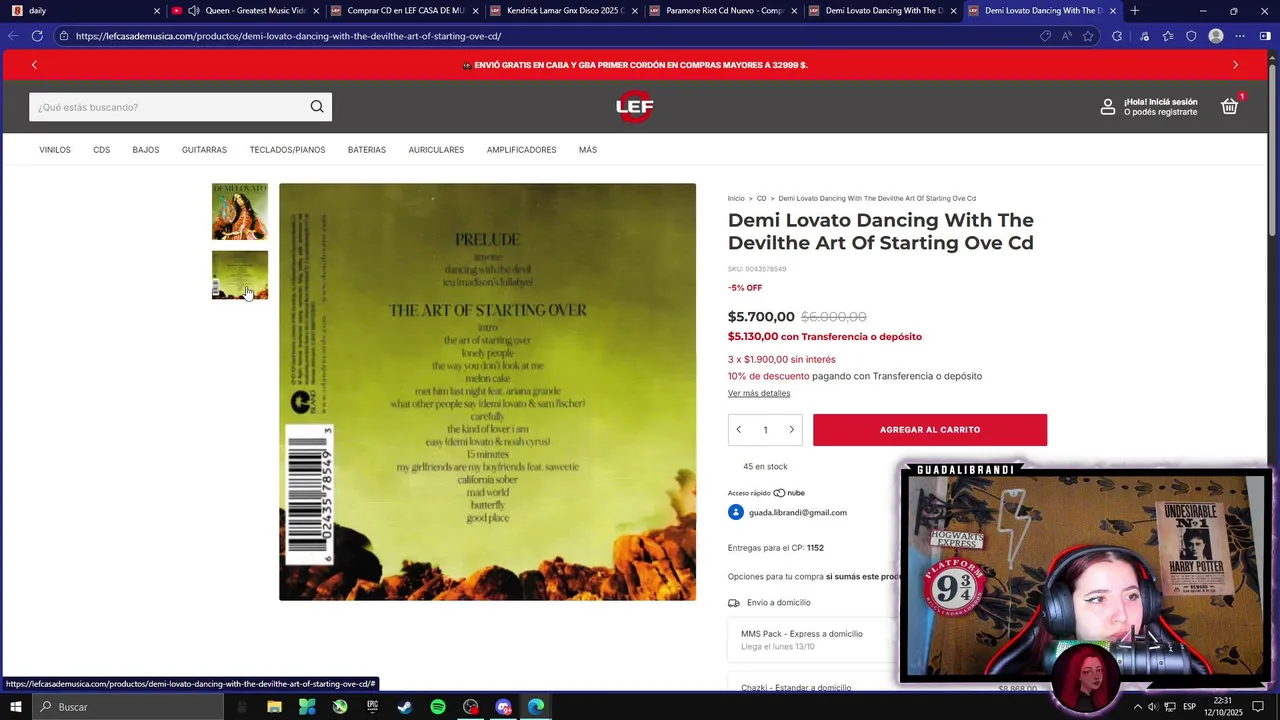The height and width of the screenshot is (720, 1280).
Task: Open the shopping cart icon
Action: pyautogui.click(x=1230, y=106)
